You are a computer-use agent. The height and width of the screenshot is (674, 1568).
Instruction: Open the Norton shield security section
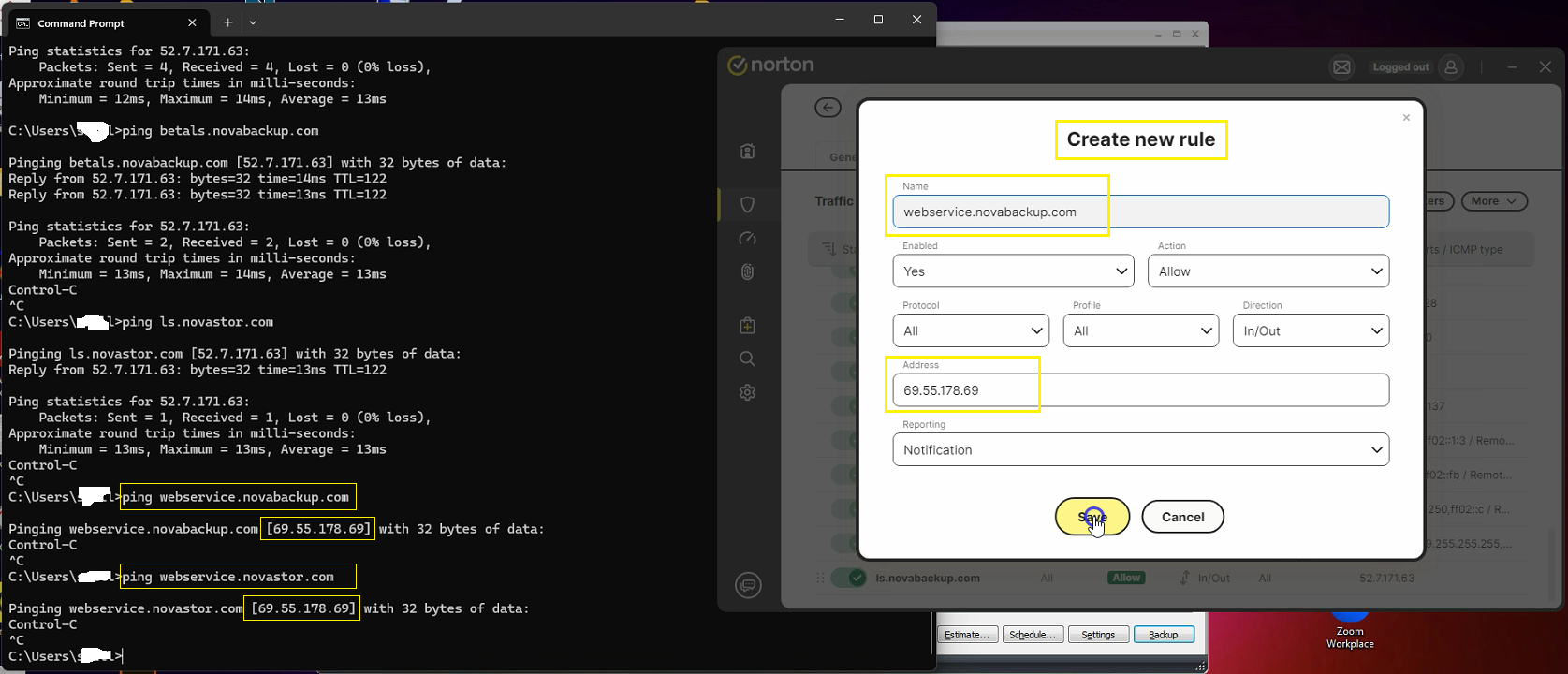point(747,204)
